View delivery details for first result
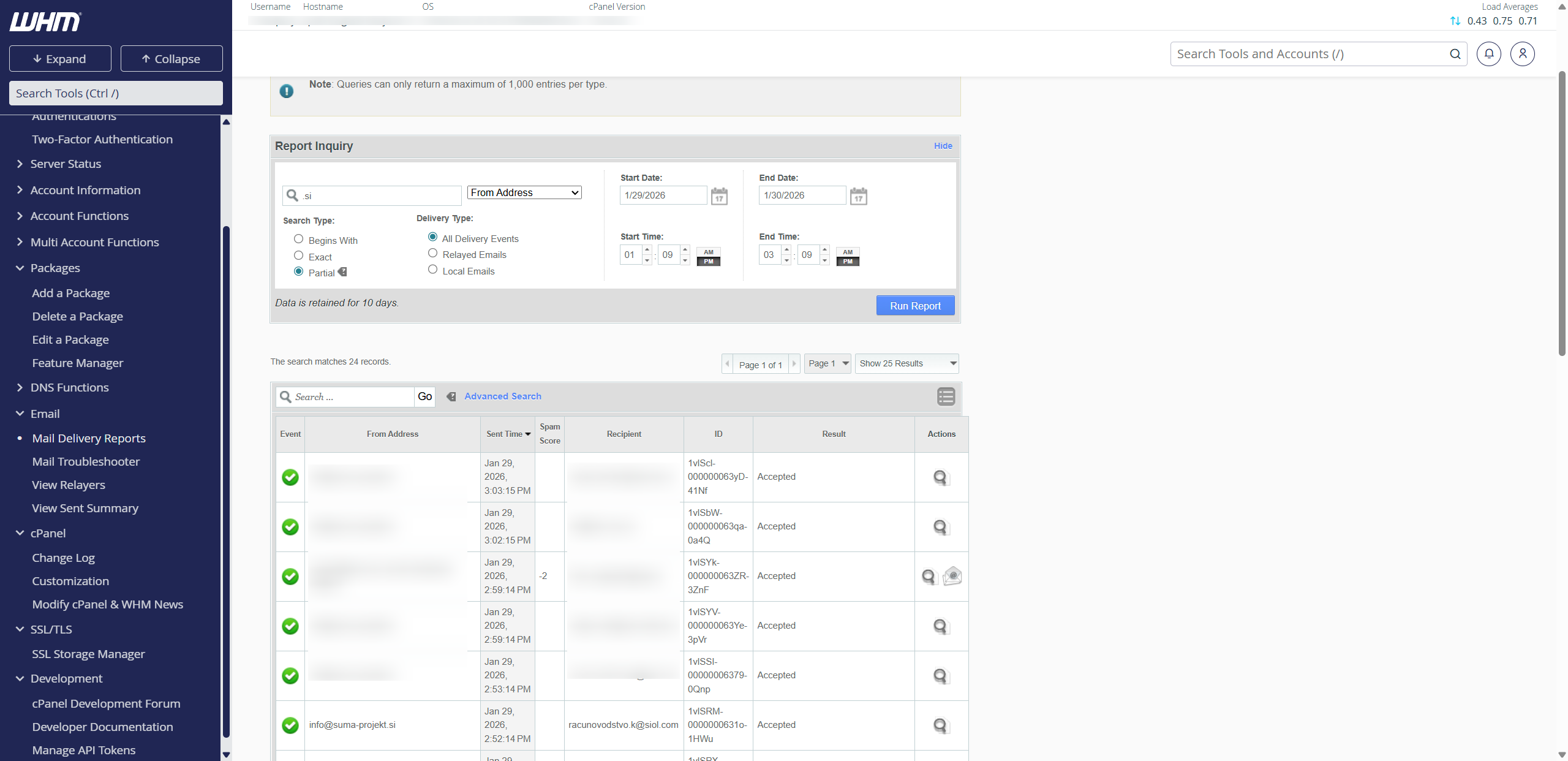This screenshot has height=761, width=1568. (x=940, y=477)
